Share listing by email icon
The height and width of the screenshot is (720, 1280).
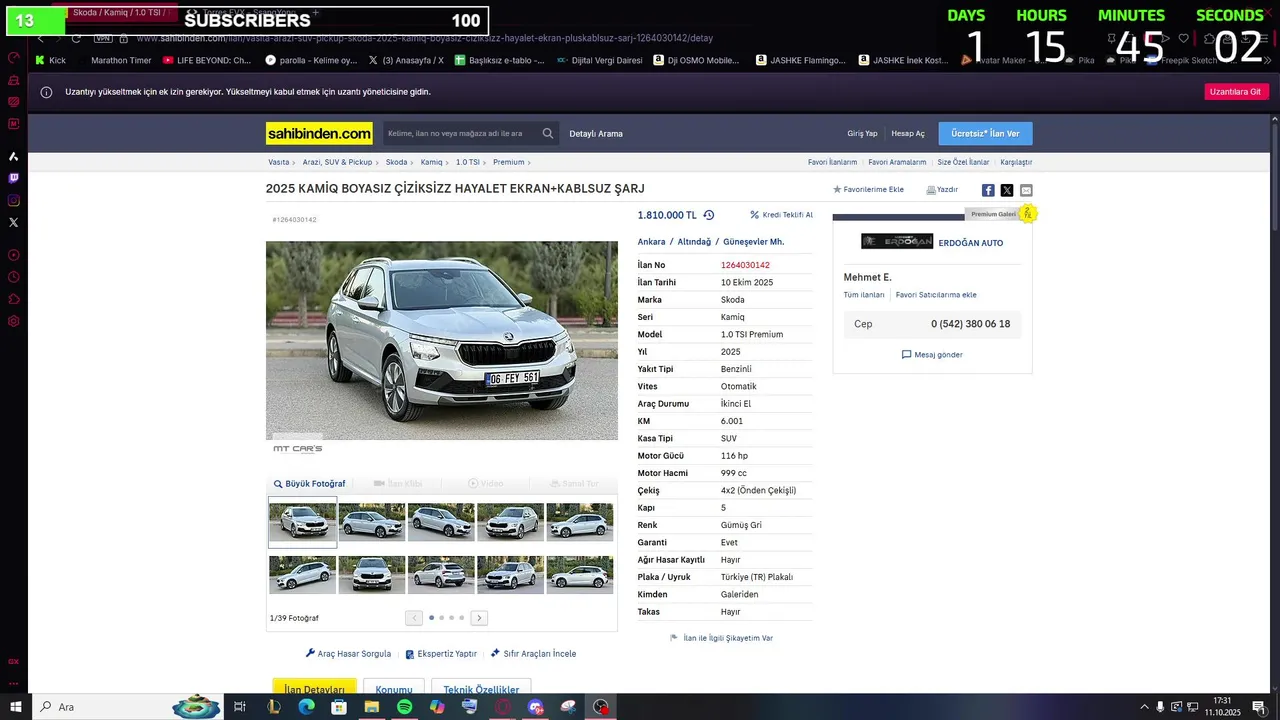pyautogui.click(x=1026, y=190)
